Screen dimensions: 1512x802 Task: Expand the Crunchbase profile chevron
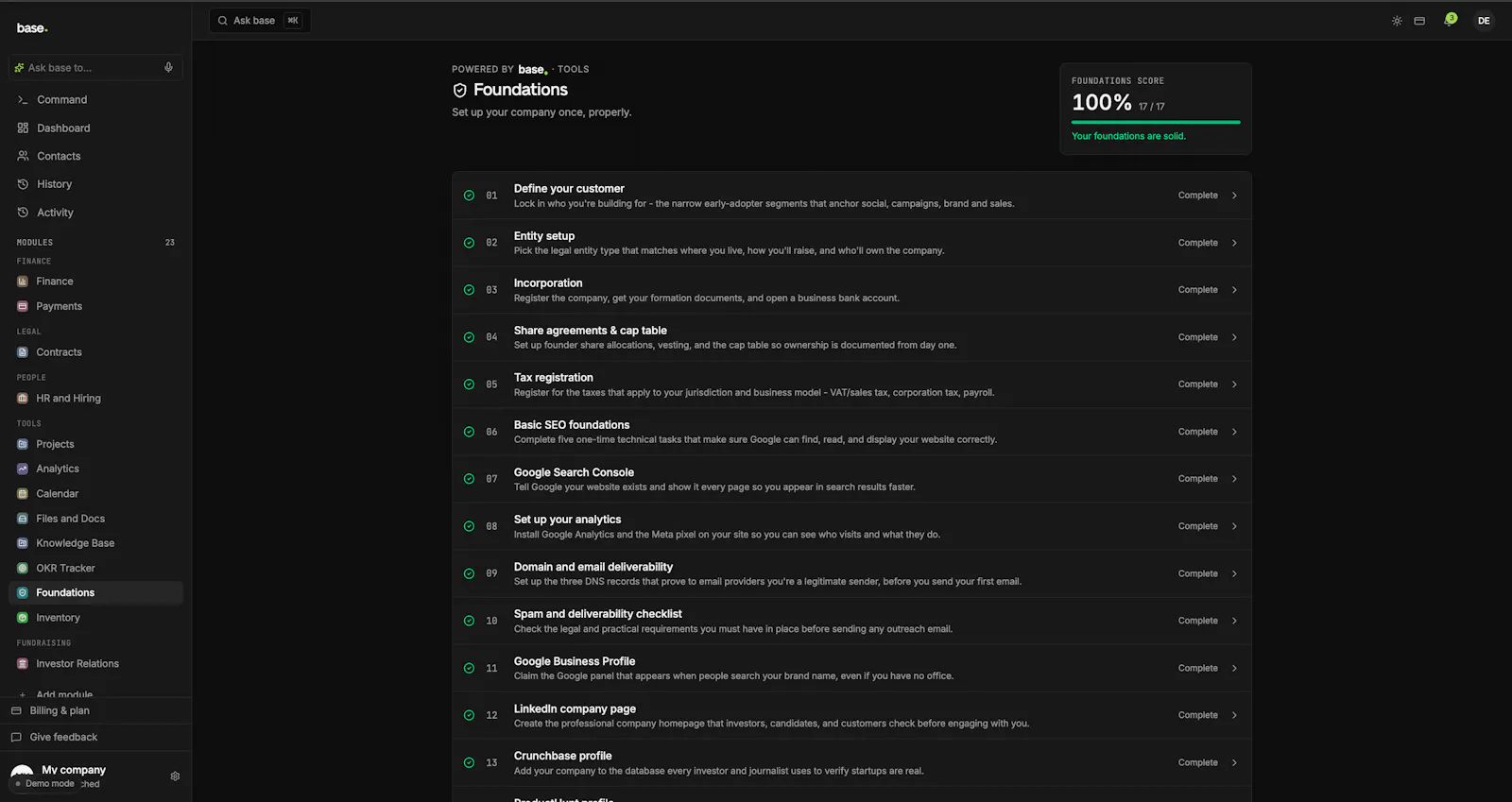coord(1234,762)
